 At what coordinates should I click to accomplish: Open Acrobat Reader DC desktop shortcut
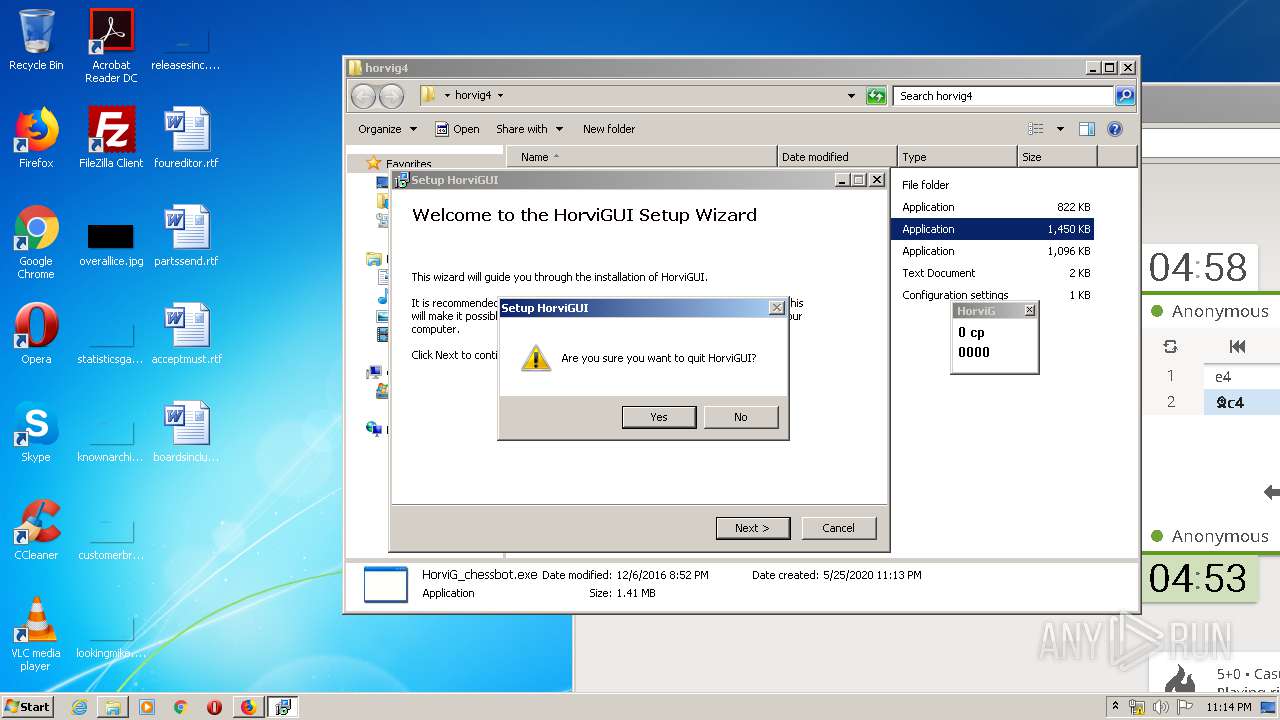pyautogui.click(x=111, y=46)
